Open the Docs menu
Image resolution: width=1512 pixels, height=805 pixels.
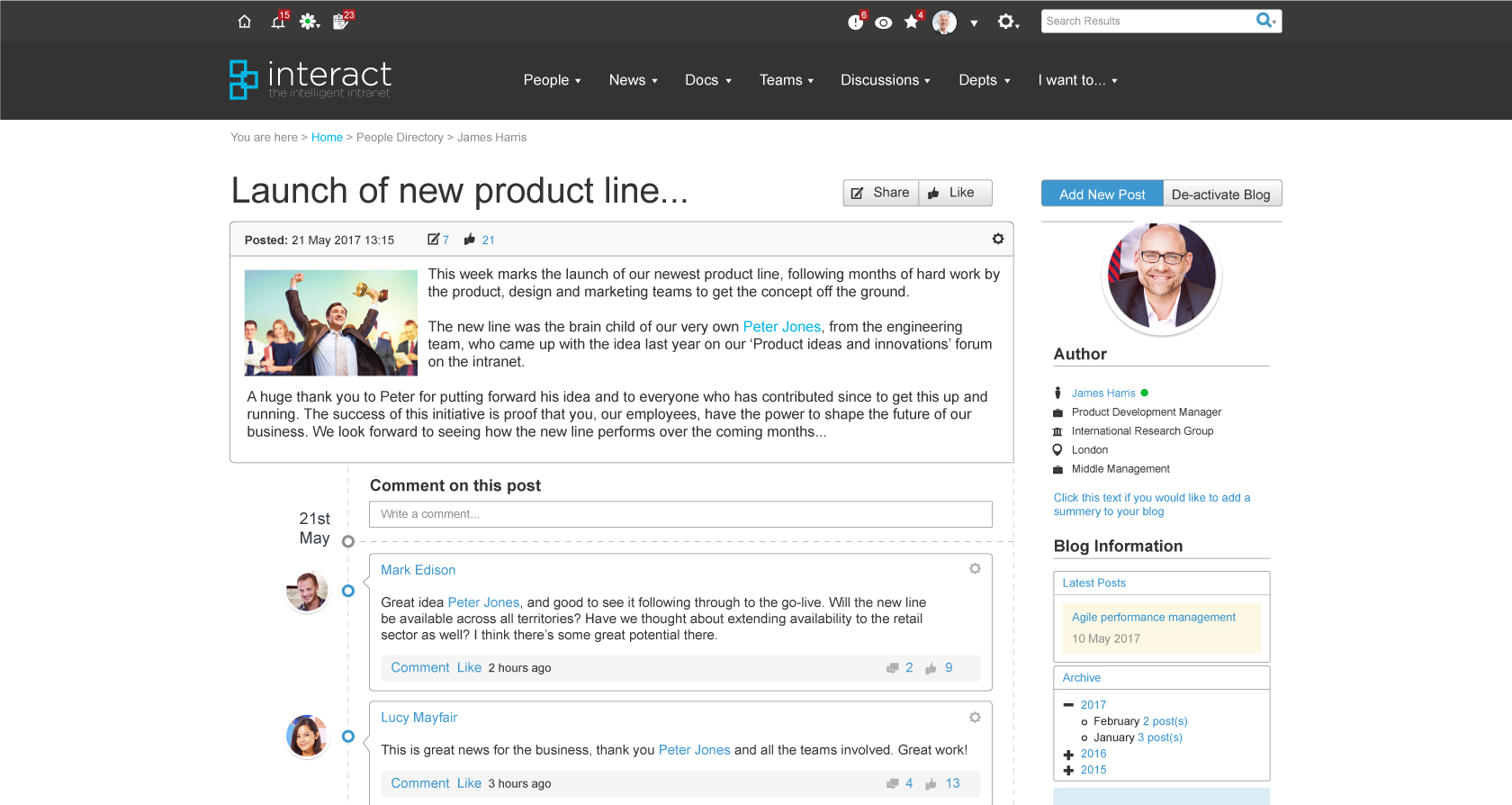(x=707, y=80)
